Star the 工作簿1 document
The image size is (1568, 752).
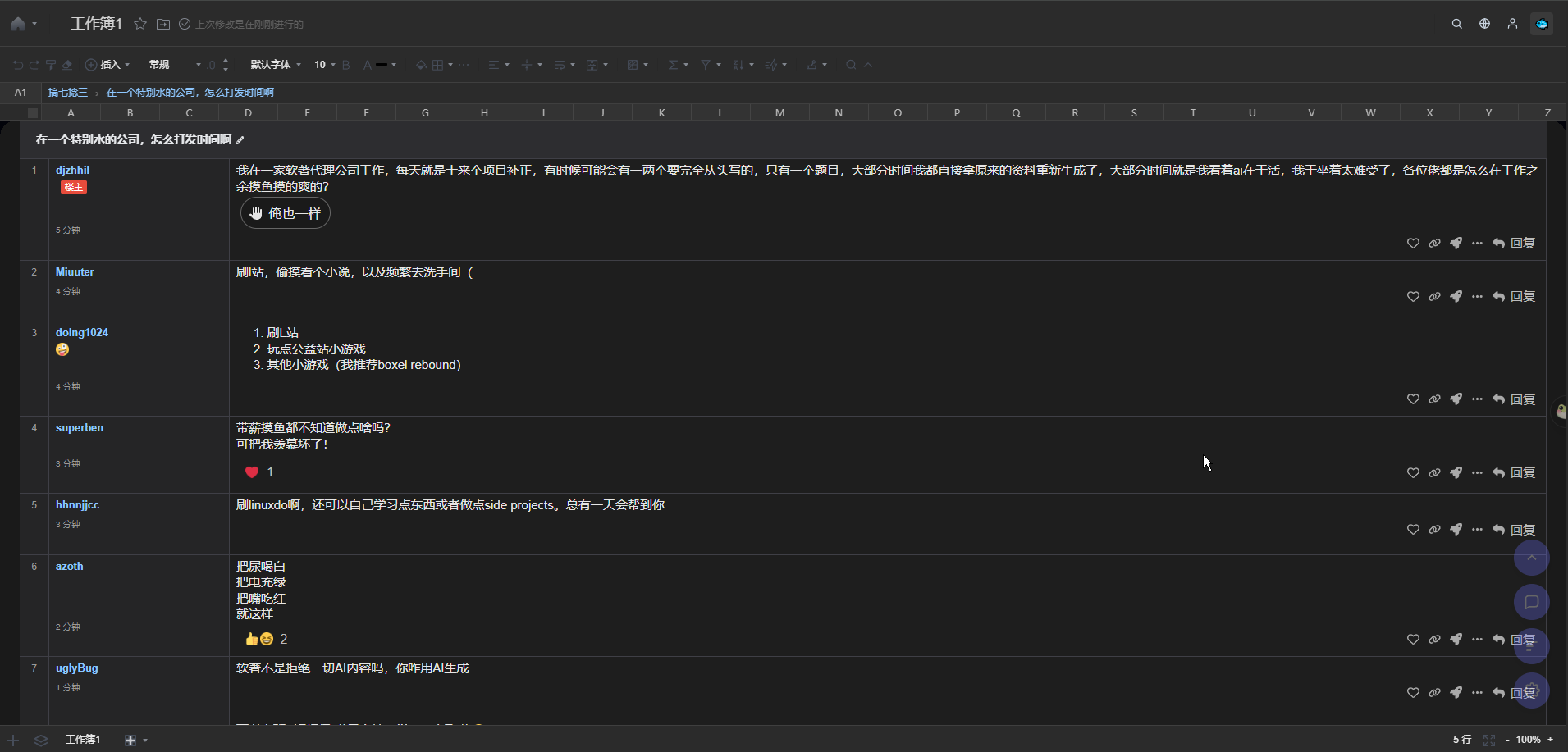click(x=140, y=24)
